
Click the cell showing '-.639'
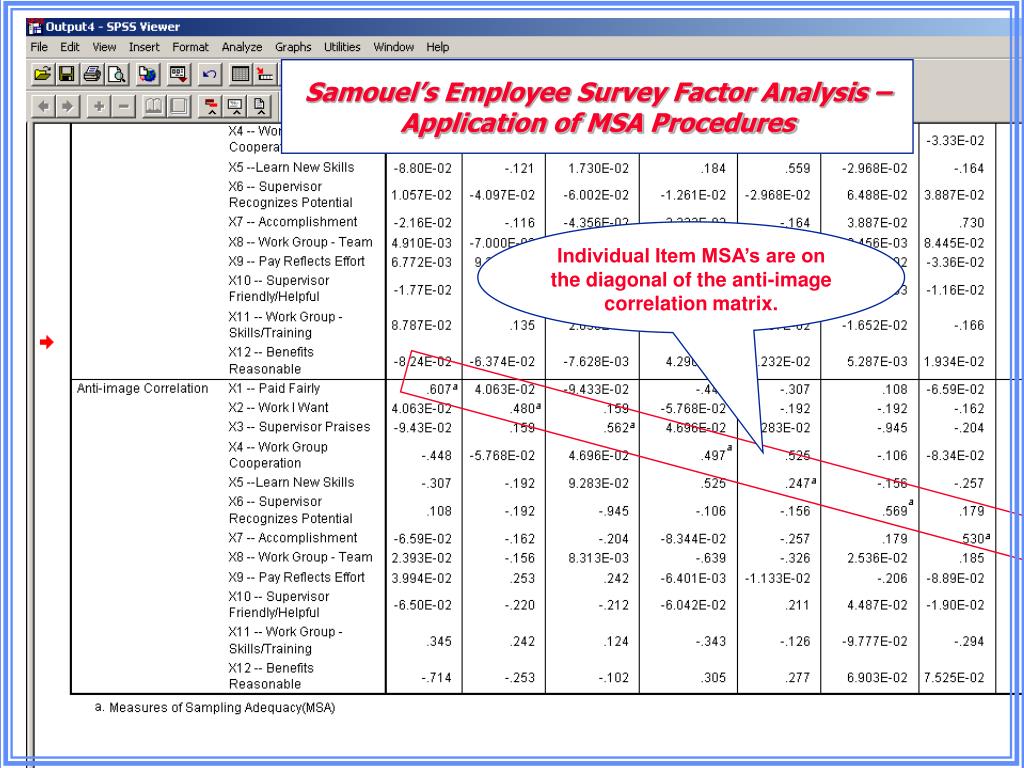pos(711,558)
